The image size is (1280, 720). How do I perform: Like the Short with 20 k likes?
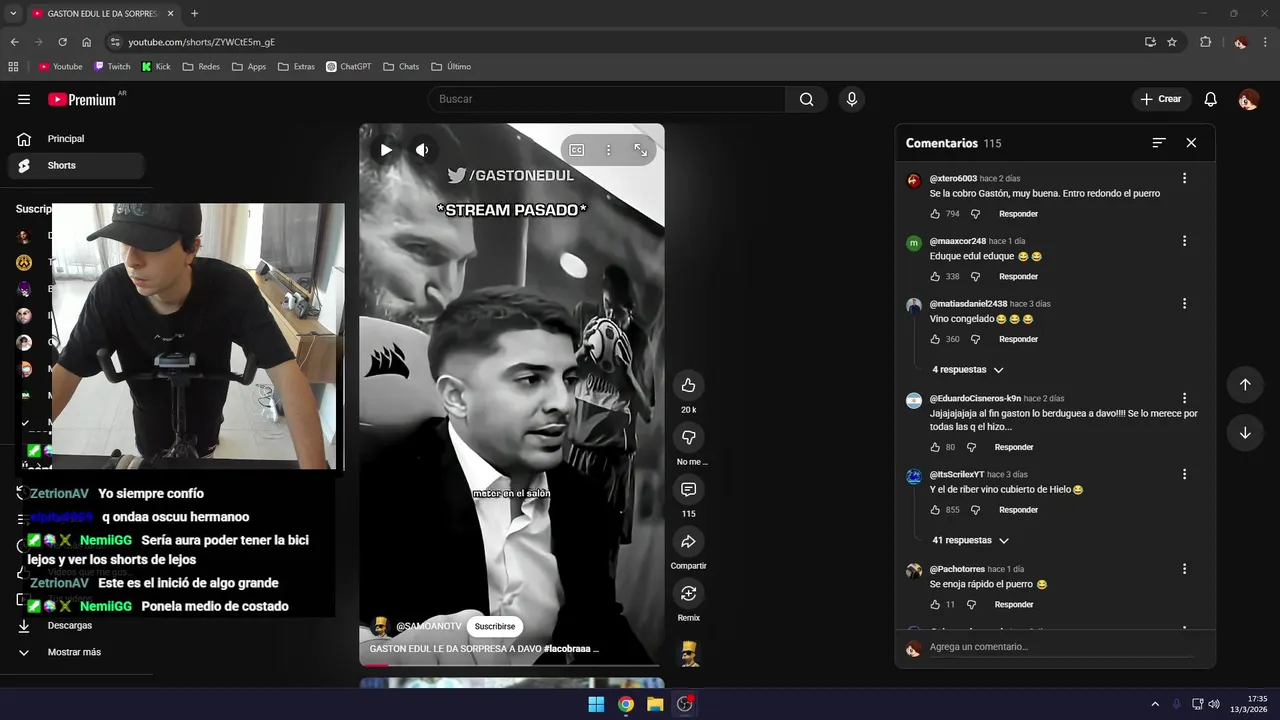[x=688, y=385]
